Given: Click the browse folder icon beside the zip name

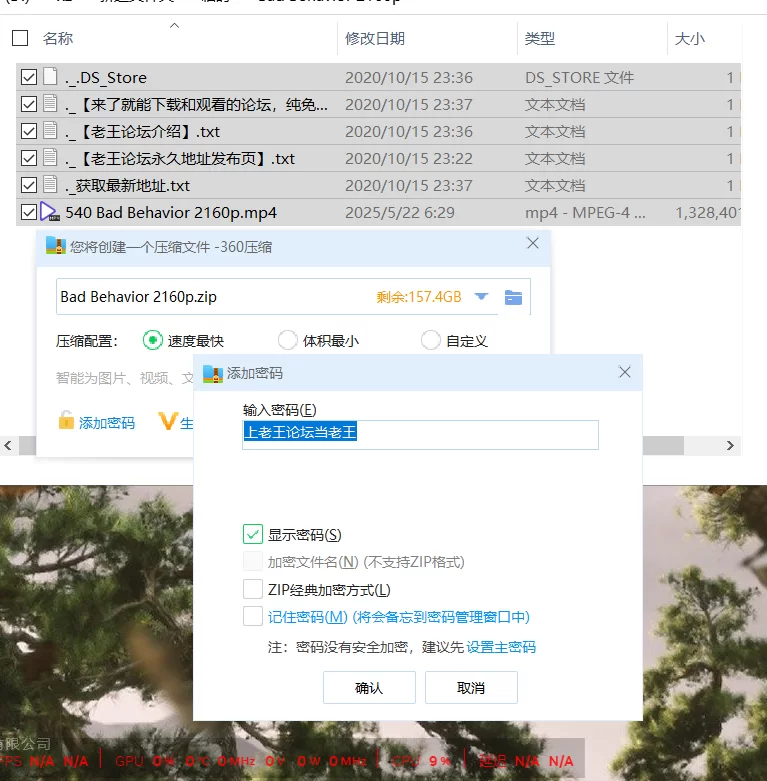Looking at the screenshot, I should point(513,297).
